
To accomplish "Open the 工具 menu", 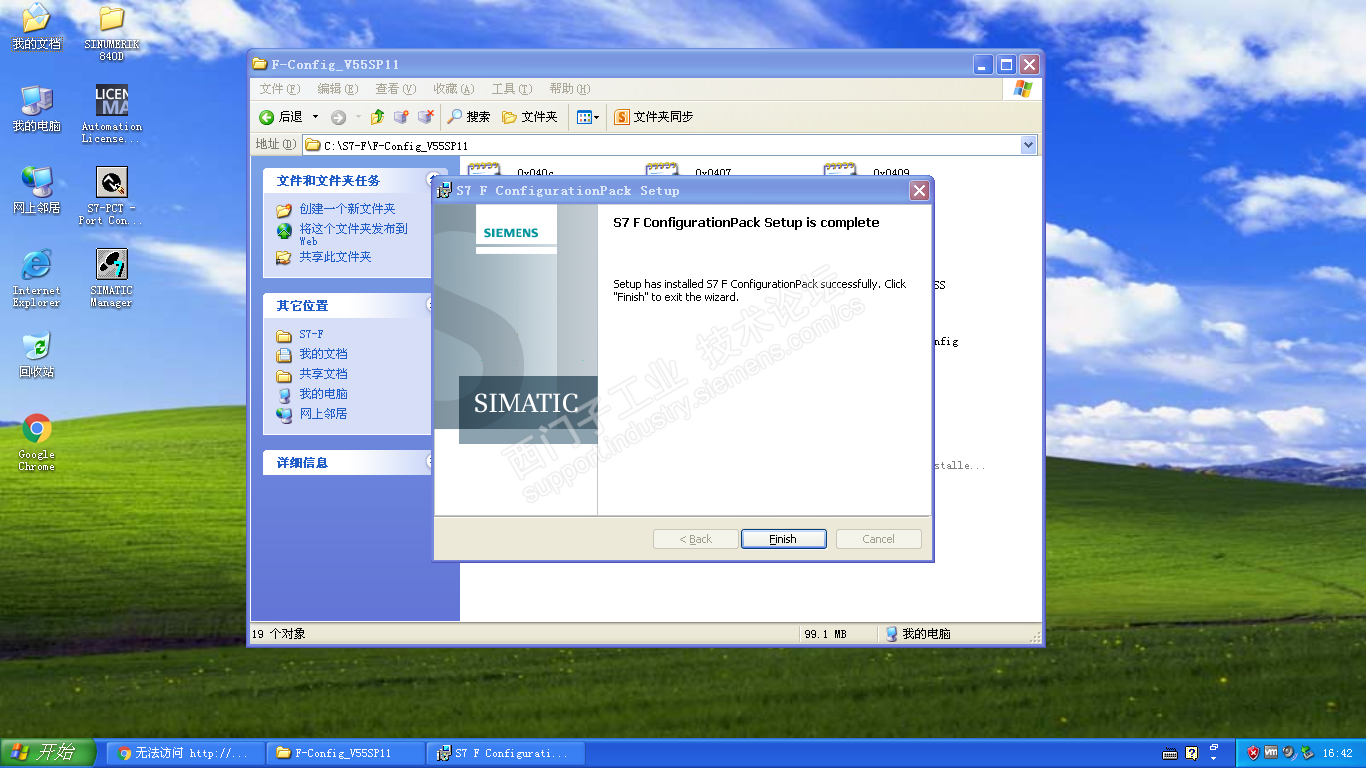I will [x=511, y=89].
